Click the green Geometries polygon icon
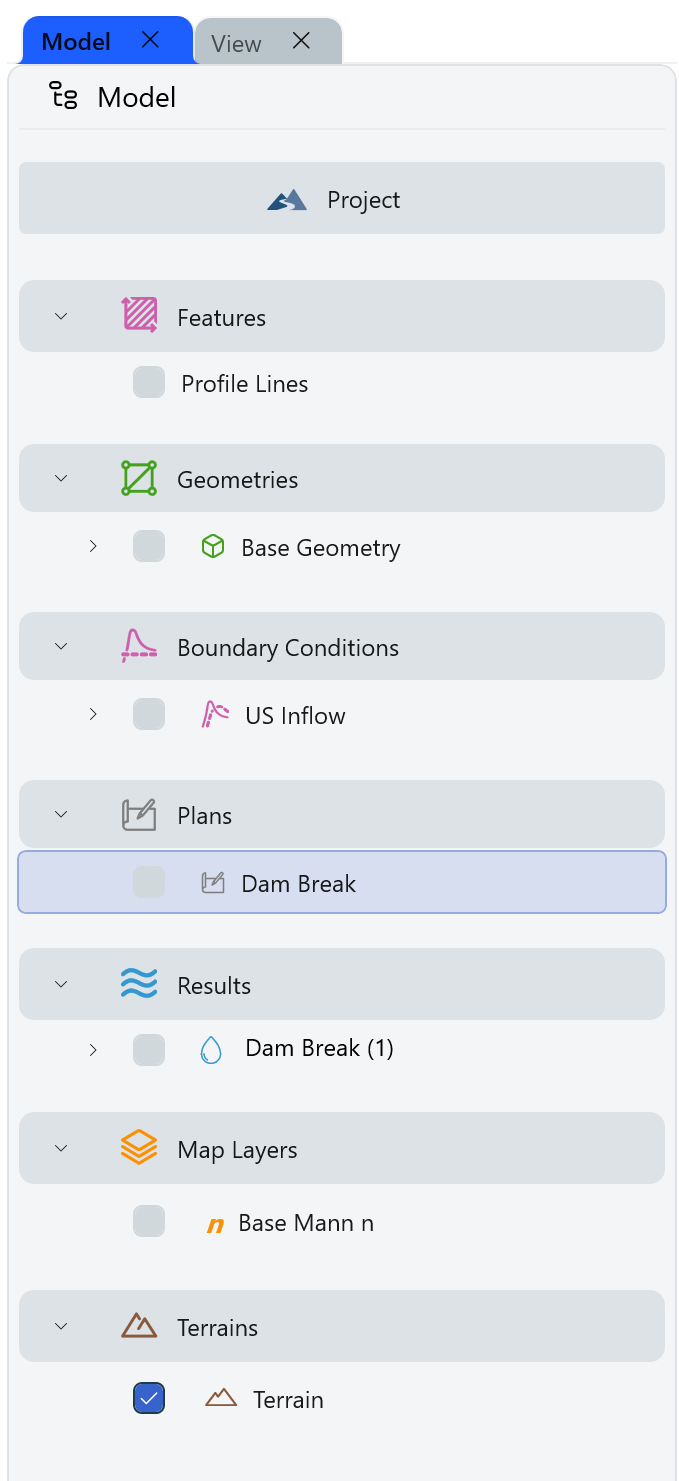This screenshot has width=679, height=1481. click(139, 478)
